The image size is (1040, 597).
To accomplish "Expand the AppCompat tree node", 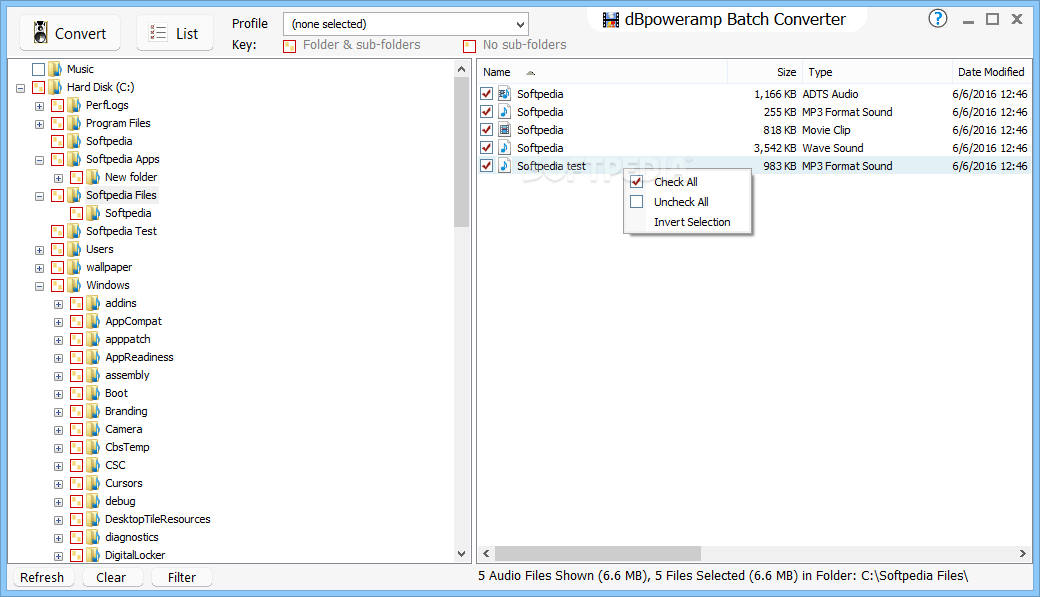I will pyautogui.click(x=58, y=322).
